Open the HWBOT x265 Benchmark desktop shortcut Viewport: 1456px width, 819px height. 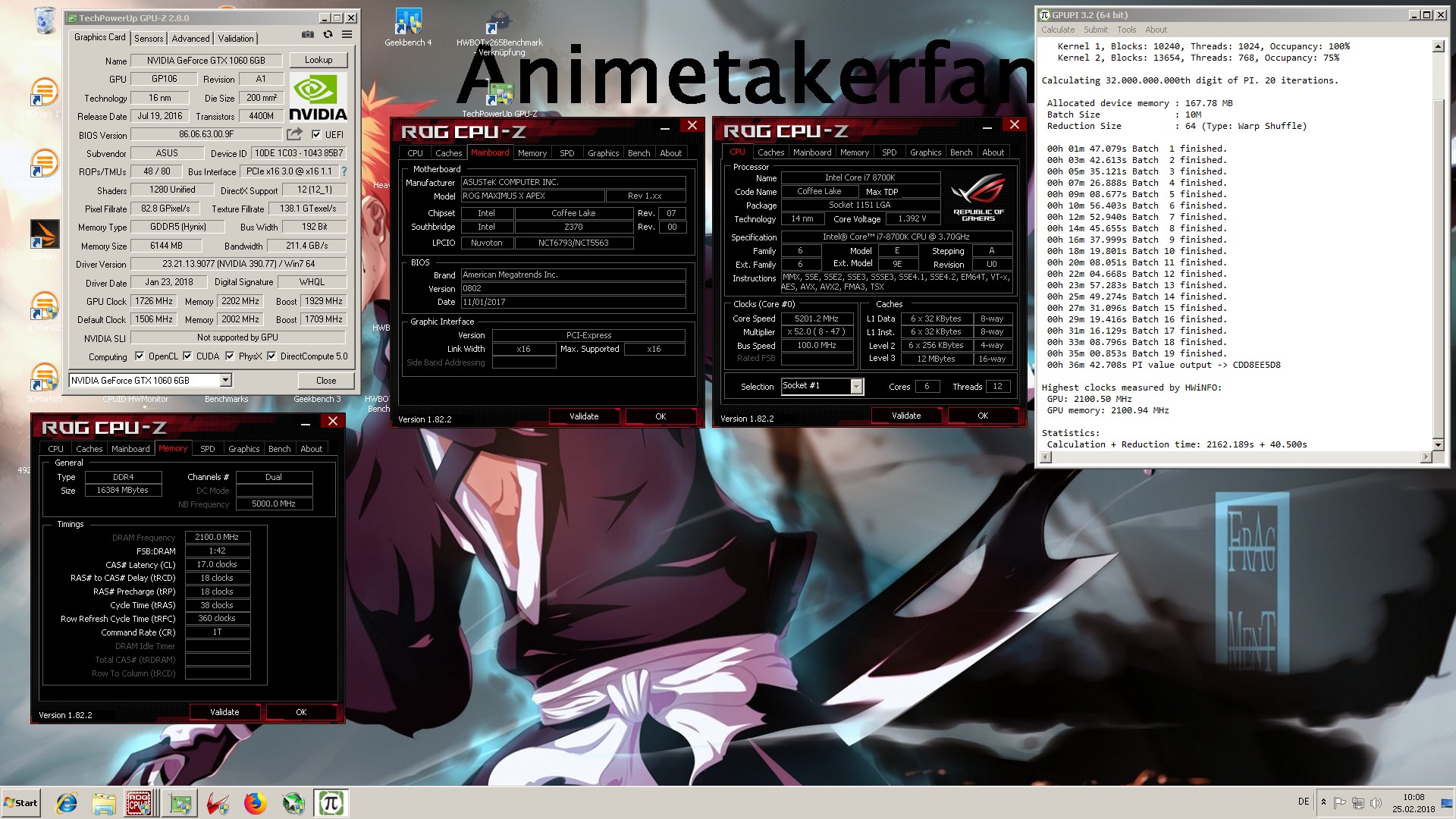coord(499,34)
